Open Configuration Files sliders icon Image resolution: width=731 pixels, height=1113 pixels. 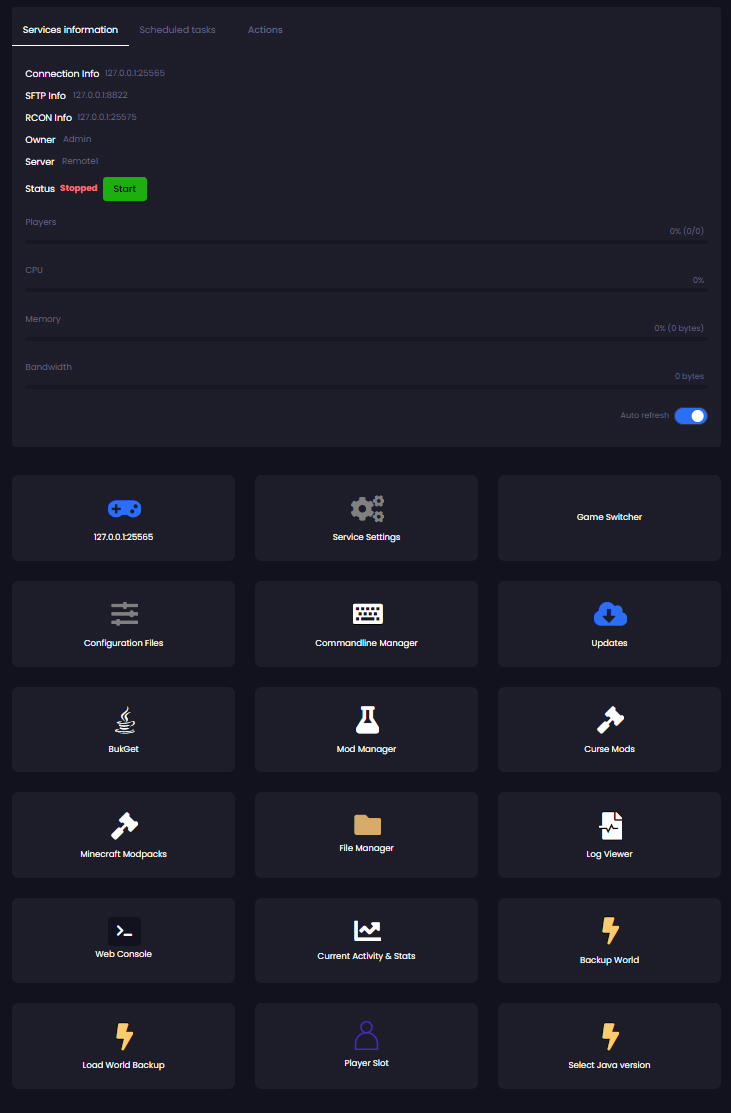point(124,614)
